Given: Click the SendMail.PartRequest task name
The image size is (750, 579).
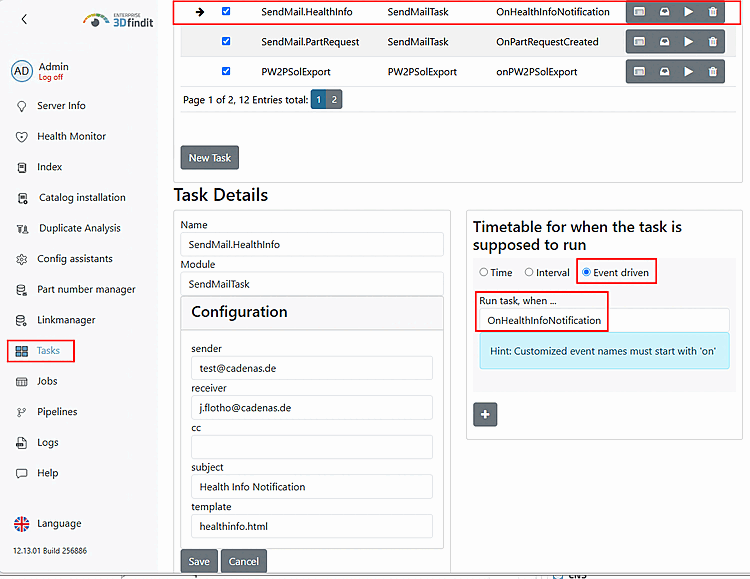Looking at the screenshot, I should click(x=310, y=42).
